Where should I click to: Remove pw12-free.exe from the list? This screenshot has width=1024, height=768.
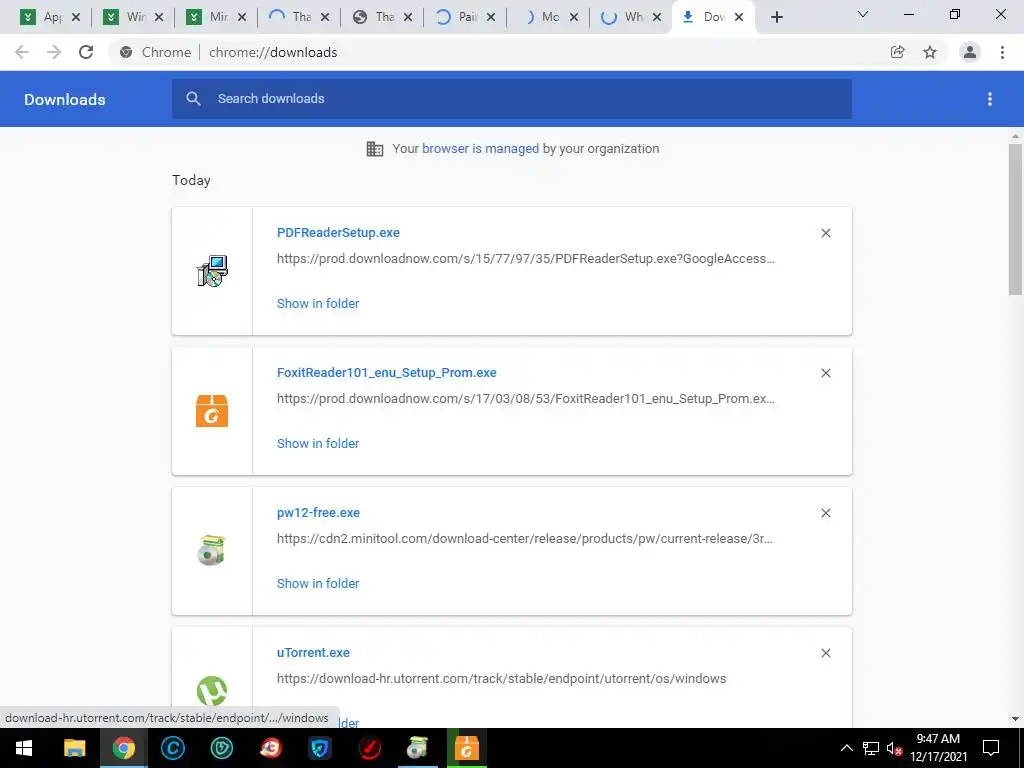[x=826, y=513]
